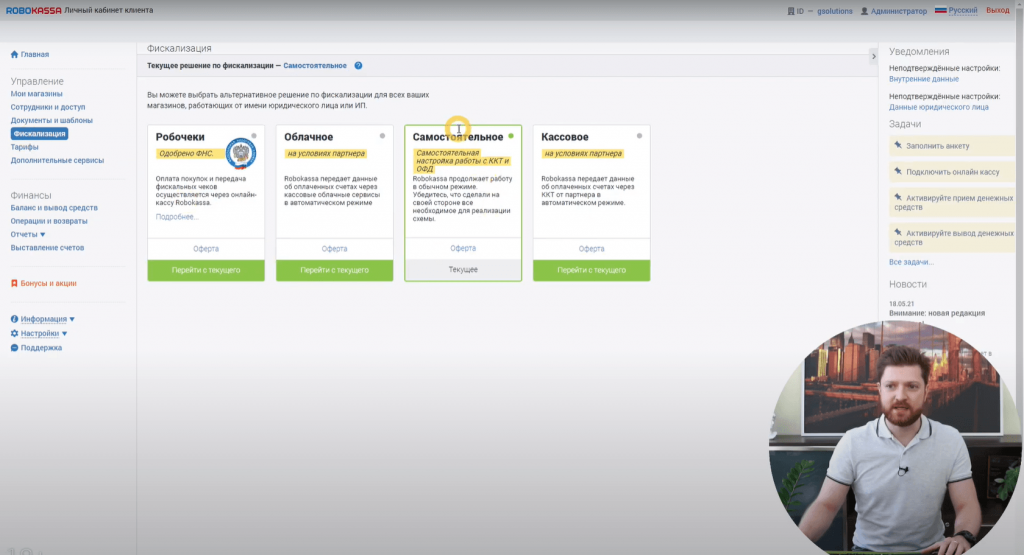Open the Подробнее link on Робочеки
Screen dimensions: 1024x555
[x=176, y=217]
